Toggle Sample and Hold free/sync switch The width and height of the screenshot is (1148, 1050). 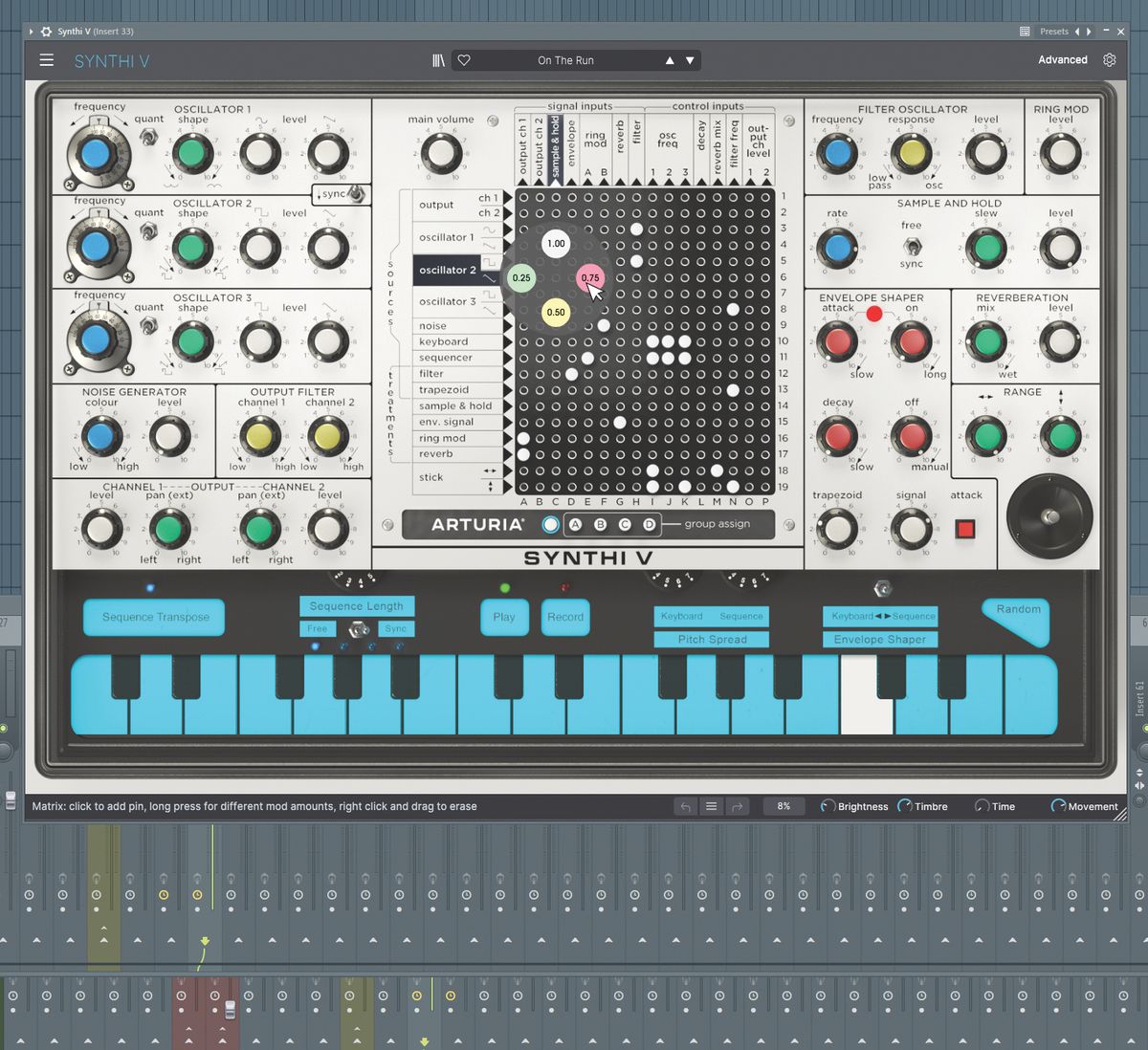point(912,246)
